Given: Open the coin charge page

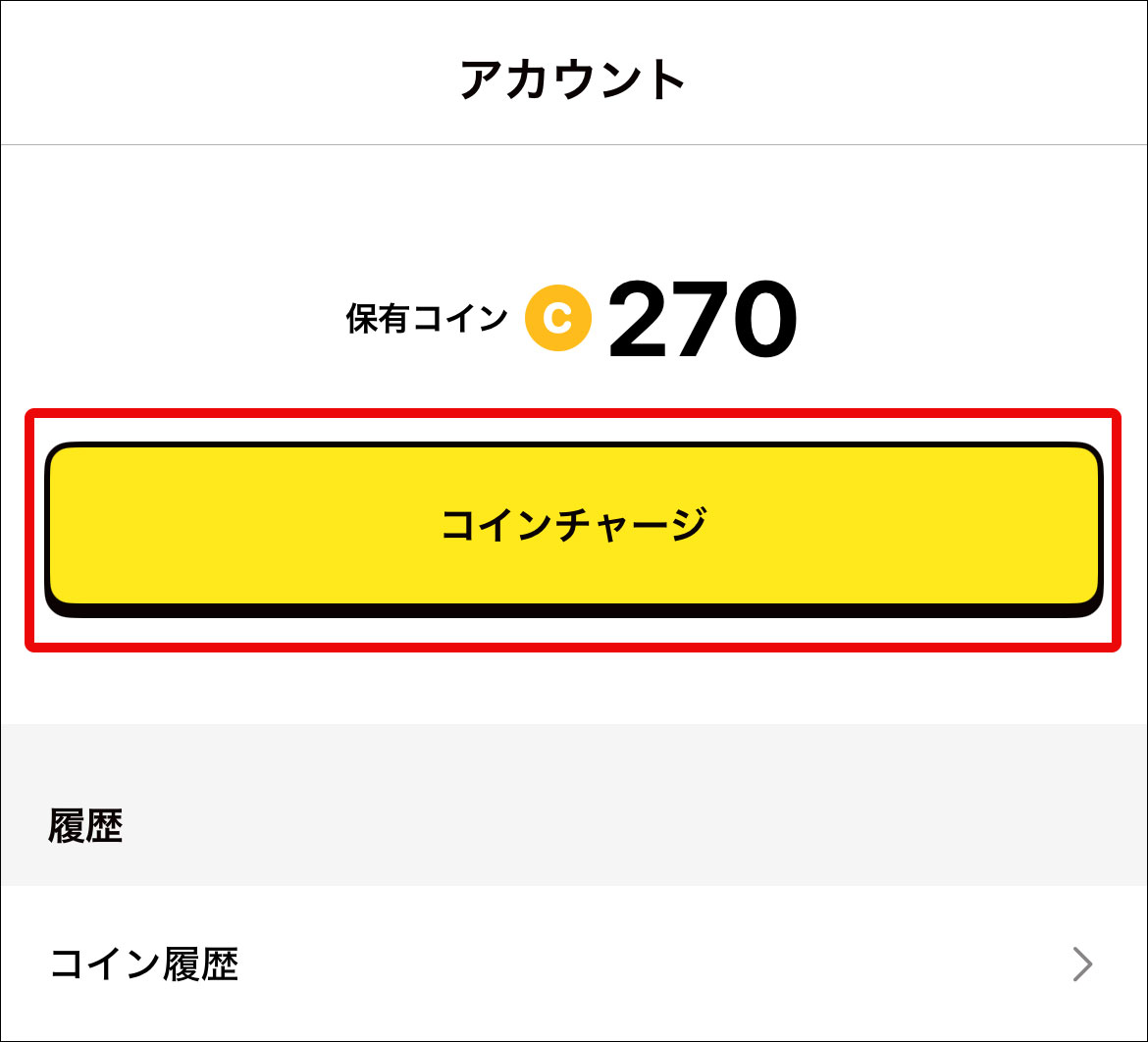Looking at the screenshot, I should [x=573, y=527].
